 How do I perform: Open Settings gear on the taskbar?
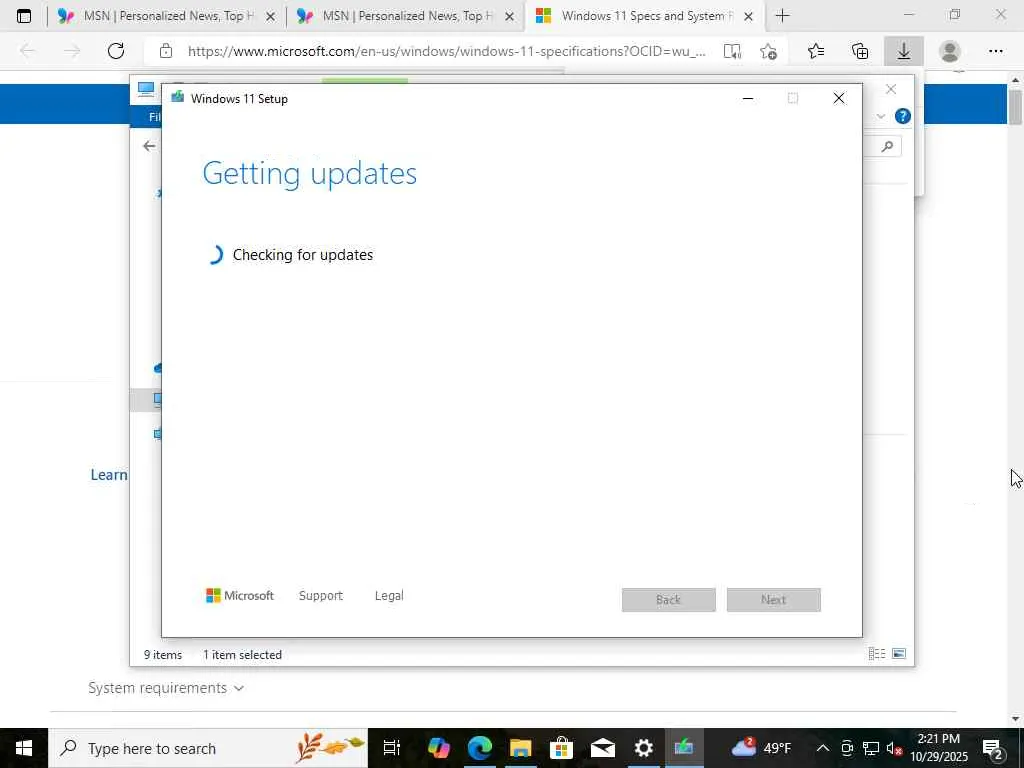(x=643, y=748)
